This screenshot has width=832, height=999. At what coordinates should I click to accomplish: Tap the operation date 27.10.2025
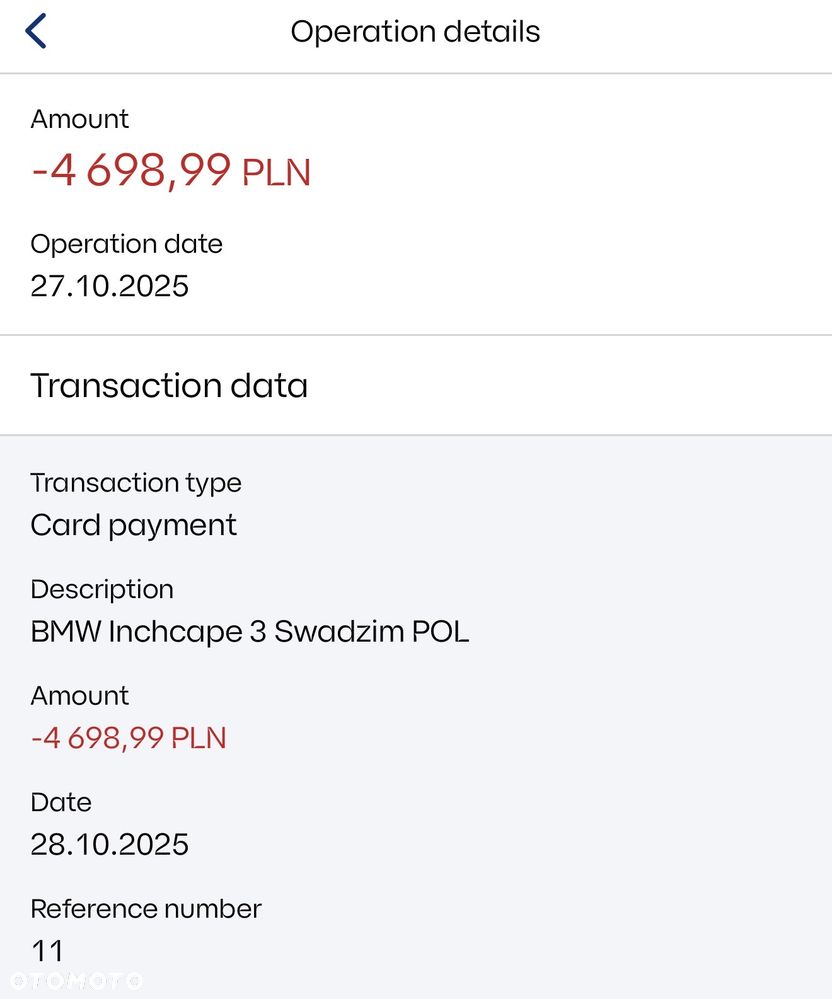pyautogui.click(x=110, y=286)
